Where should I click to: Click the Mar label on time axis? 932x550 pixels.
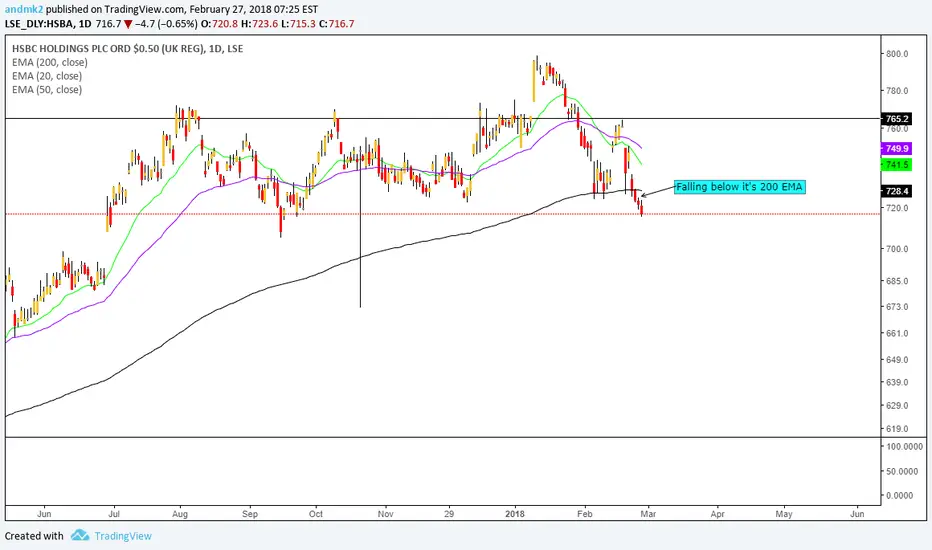click(648, 514)
